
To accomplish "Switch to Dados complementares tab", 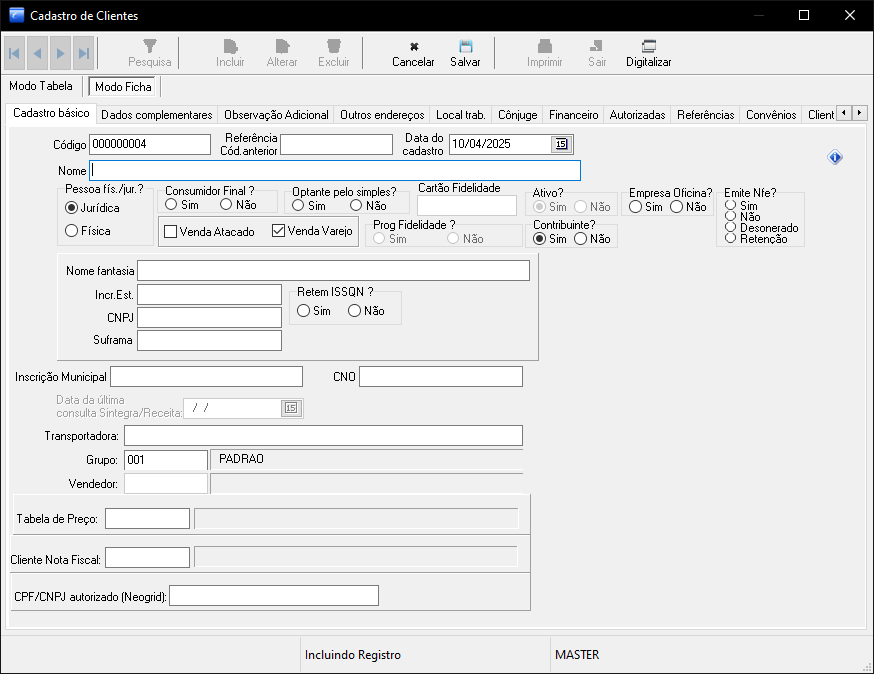I will [x=157, y=115].
